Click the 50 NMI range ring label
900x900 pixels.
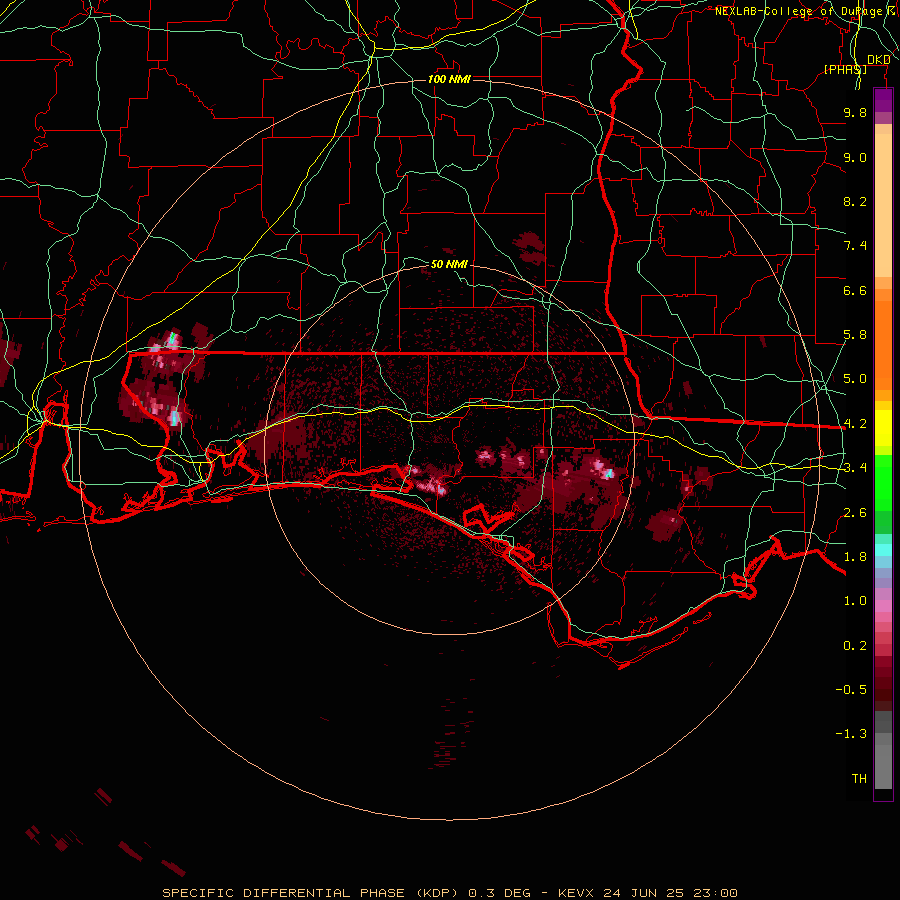pyautogui.click(x=449, y=264)
